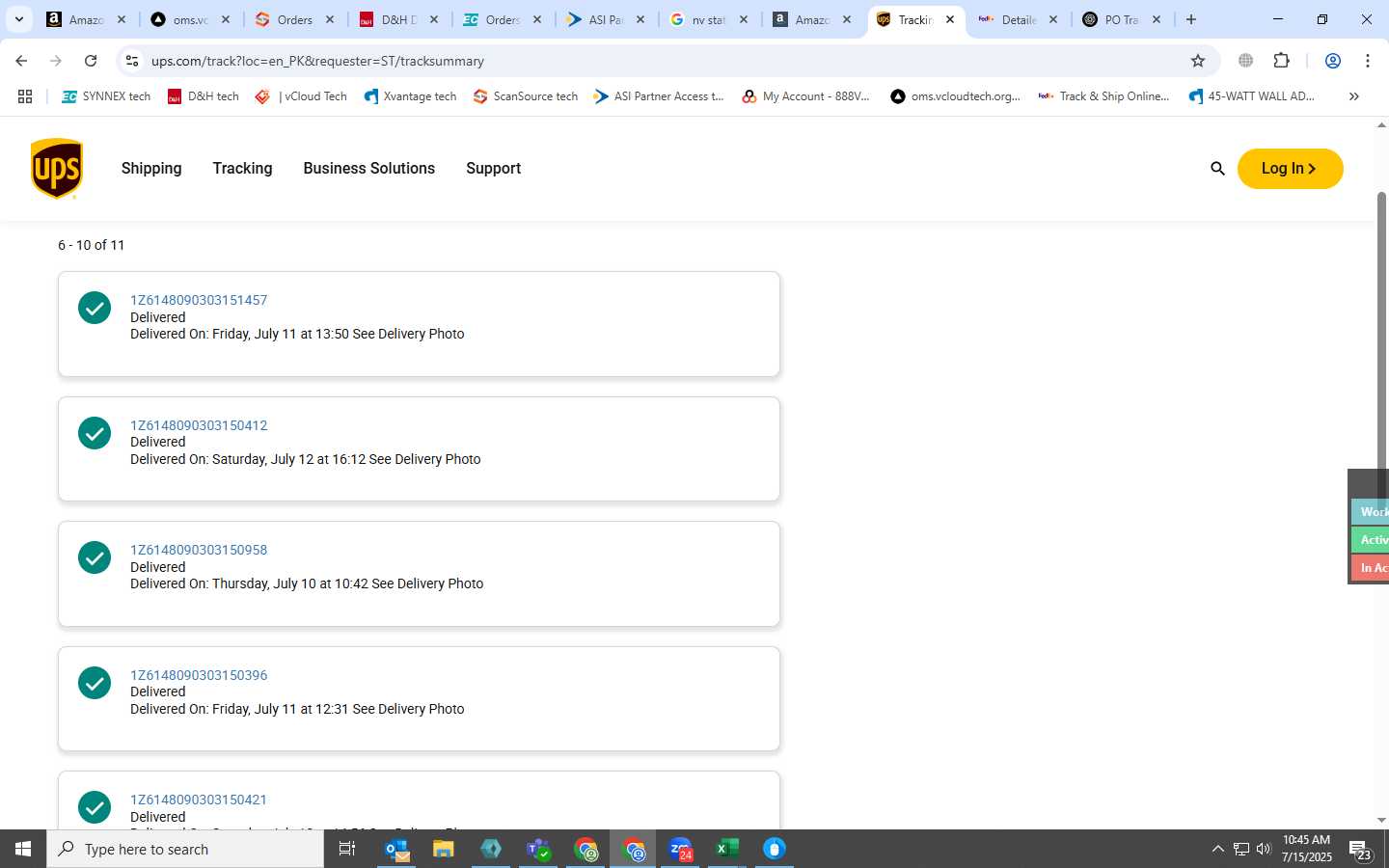Open Microsoft Teams from the taskbar
Viewport: 1389px width, 868px height.
537,849
